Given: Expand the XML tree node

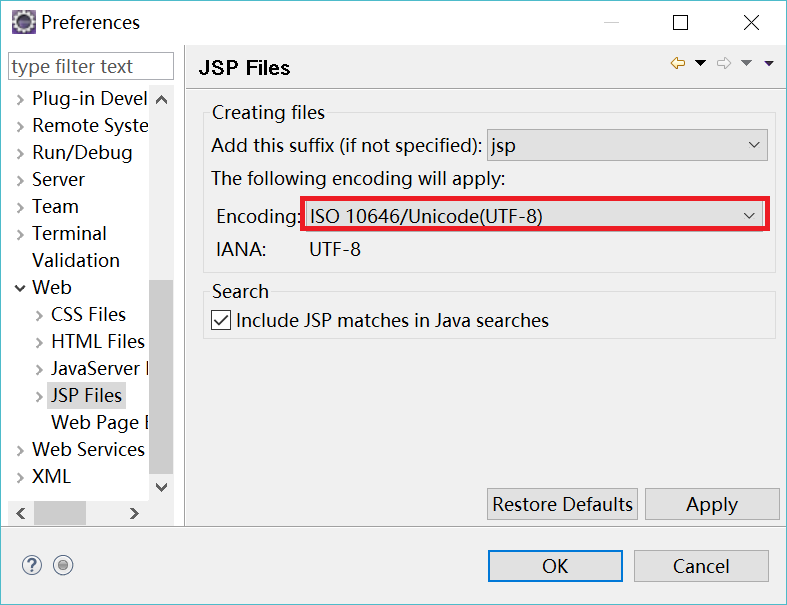Looking at the screenshot, I should pos(20,477).
